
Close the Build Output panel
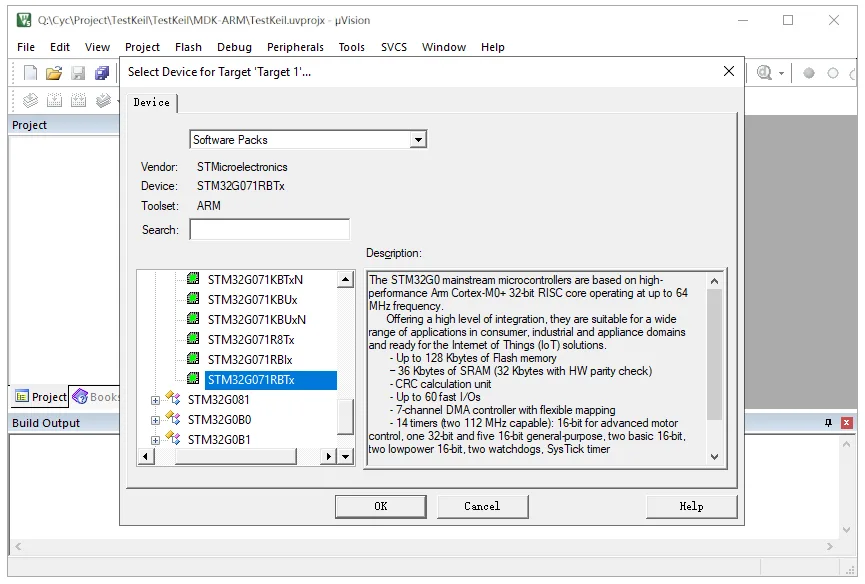pyautogui.click(x=847, y=422)
